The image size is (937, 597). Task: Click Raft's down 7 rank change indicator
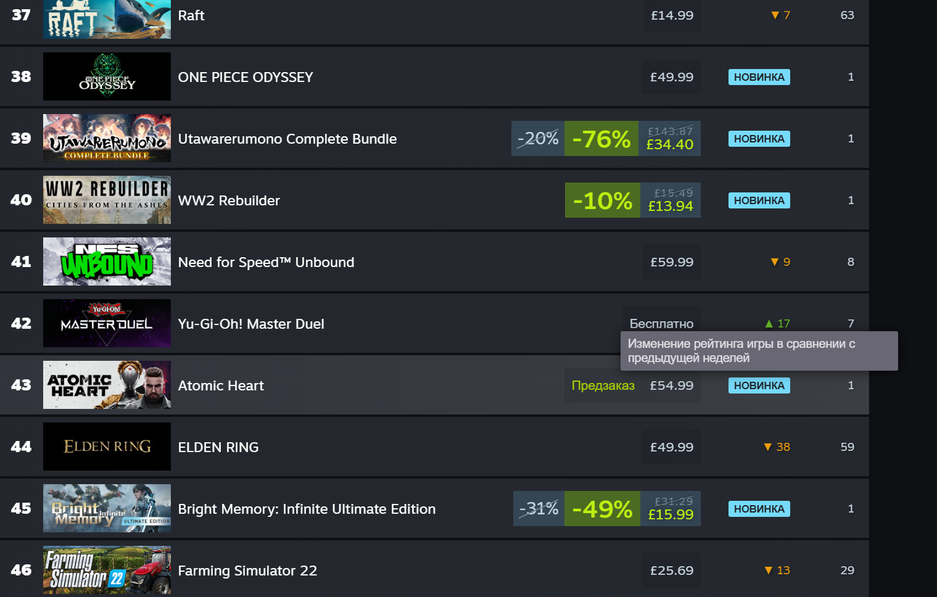coord(780,15)
